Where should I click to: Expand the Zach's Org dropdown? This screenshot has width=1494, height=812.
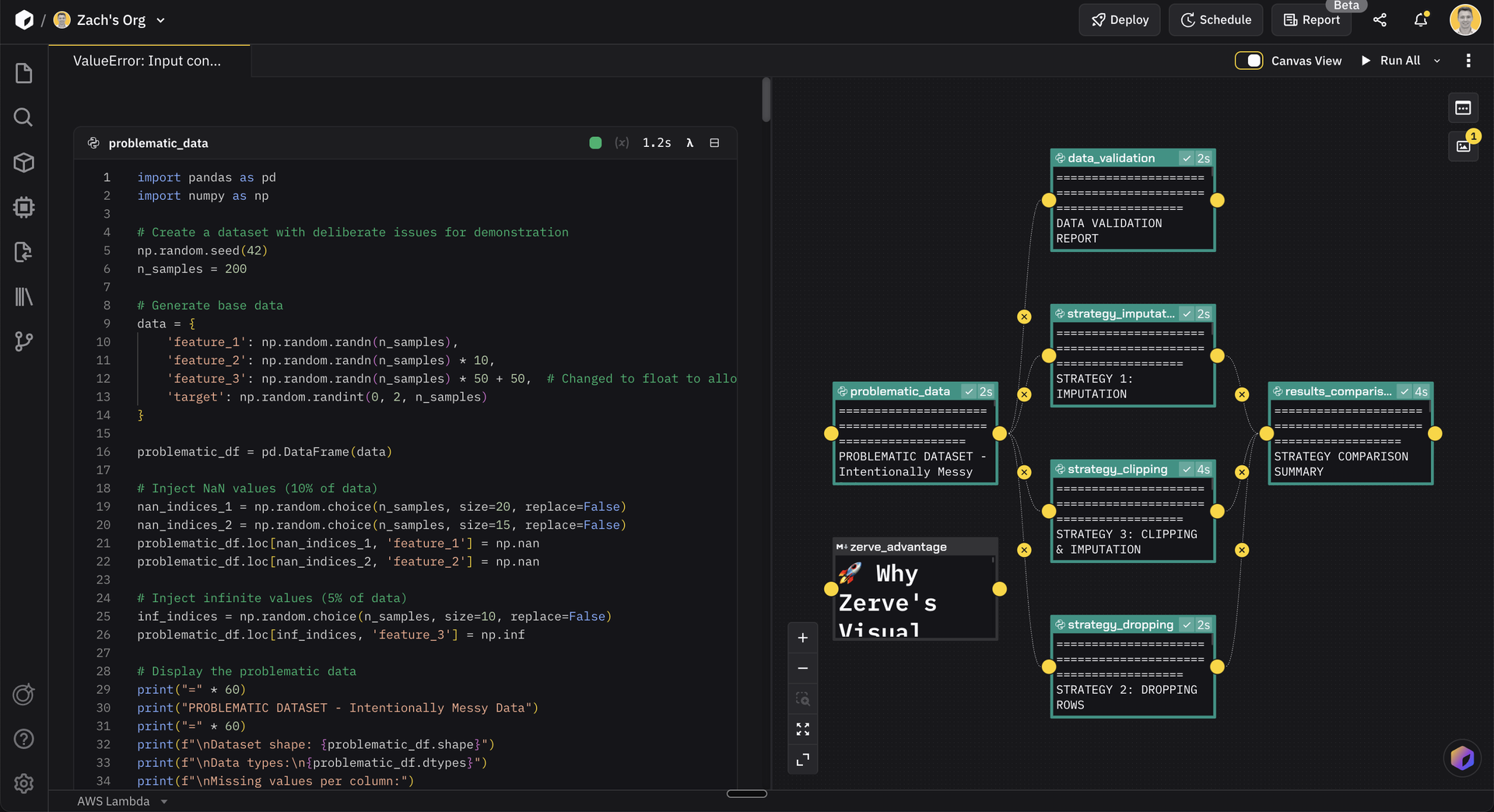coord(160,20)
